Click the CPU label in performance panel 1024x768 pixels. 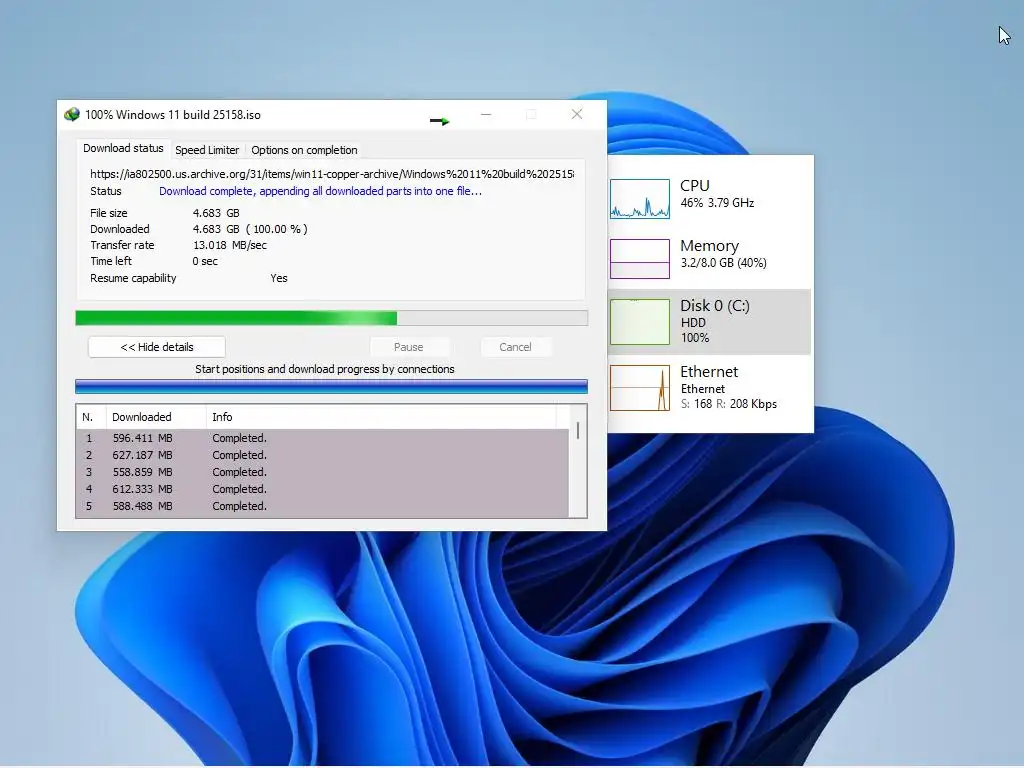(695, 185)
